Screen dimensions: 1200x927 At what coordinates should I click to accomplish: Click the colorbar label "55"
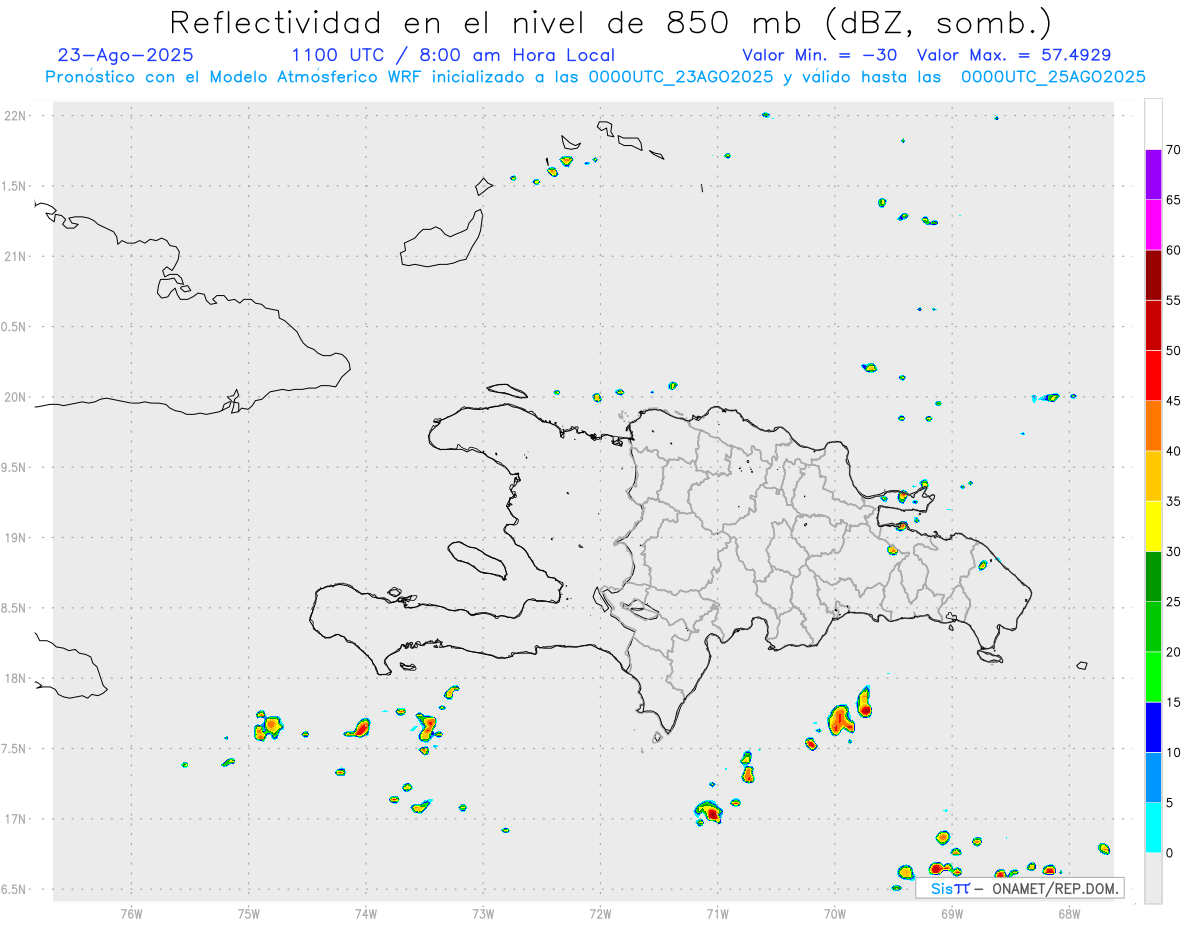point(1174,300)
